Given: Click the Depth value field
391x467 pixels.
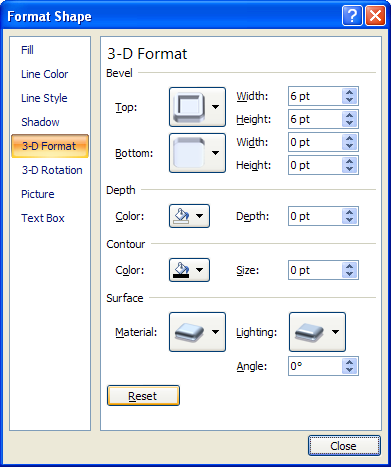Looking at the screenshot, I should [x=315, y=216].
